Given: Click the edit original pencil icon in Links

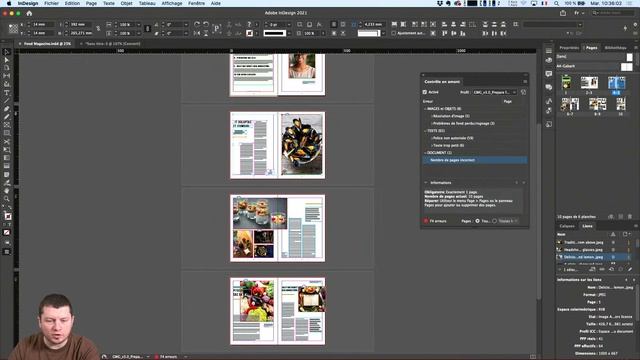Looking at the screenshot, I should click(630, 269).
